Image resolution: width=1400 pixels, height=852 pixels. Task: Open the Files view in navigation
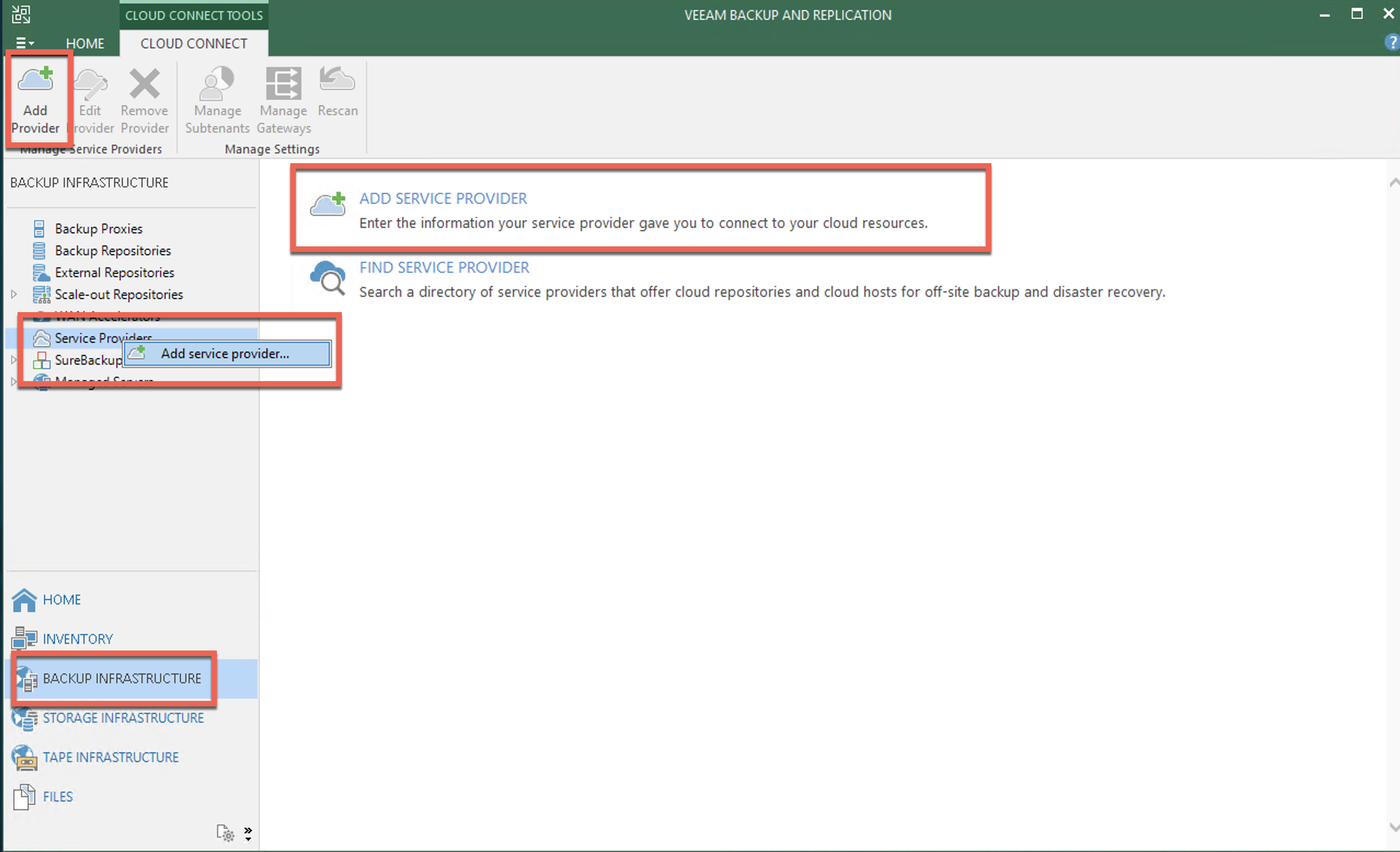(58, 796)
